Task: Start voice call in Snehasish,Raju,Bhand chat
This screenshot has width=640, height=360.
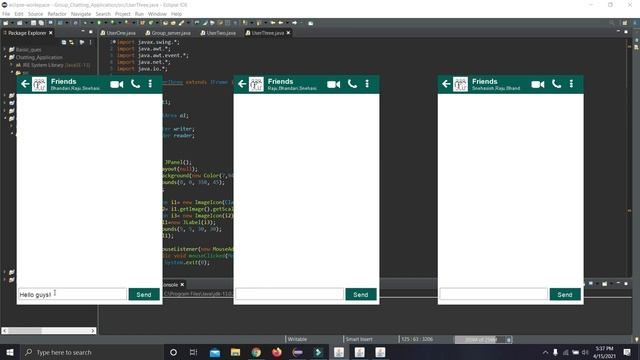Action: [x=556, y=84]
